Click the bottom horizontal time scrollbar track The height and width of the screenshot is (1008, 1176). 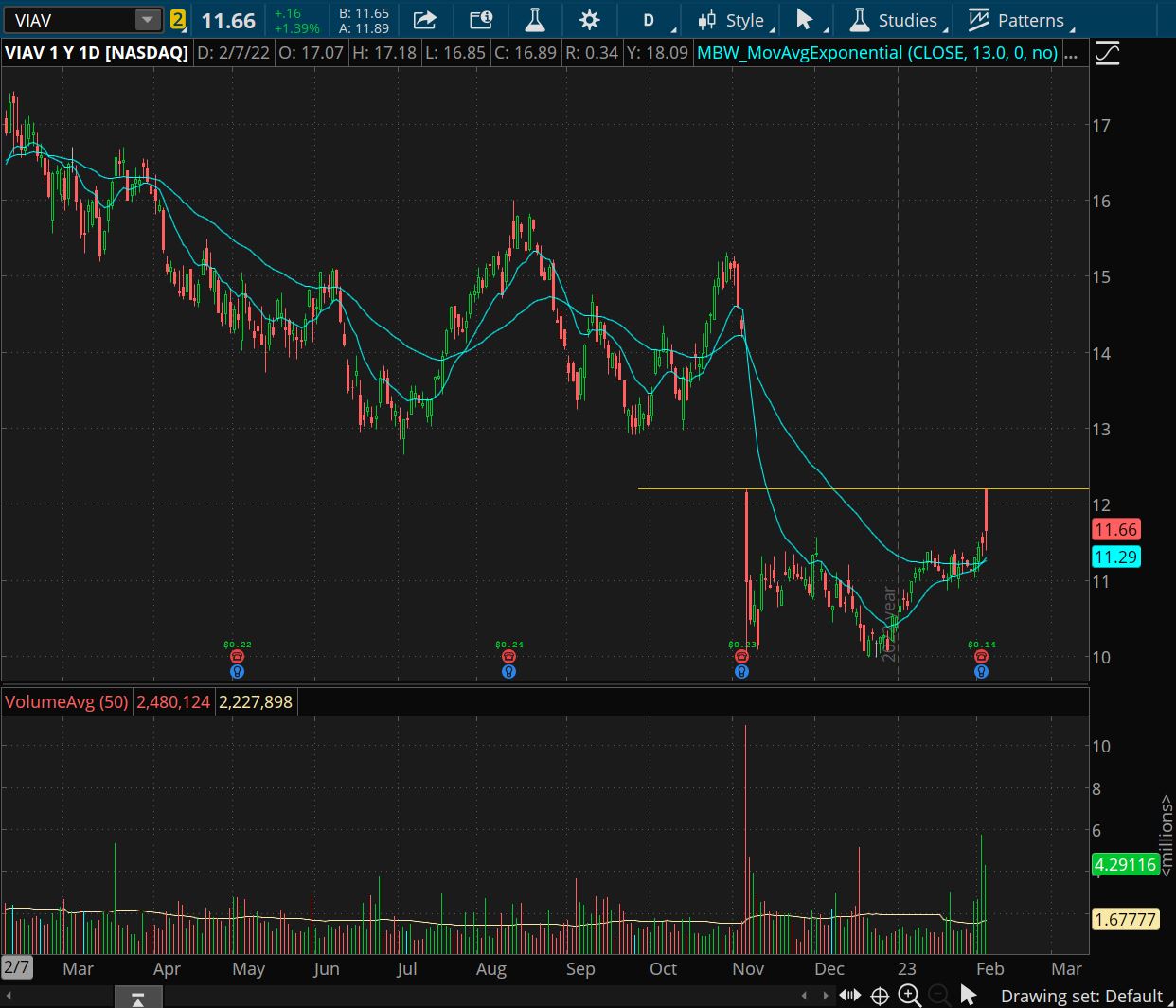[473, 997]
